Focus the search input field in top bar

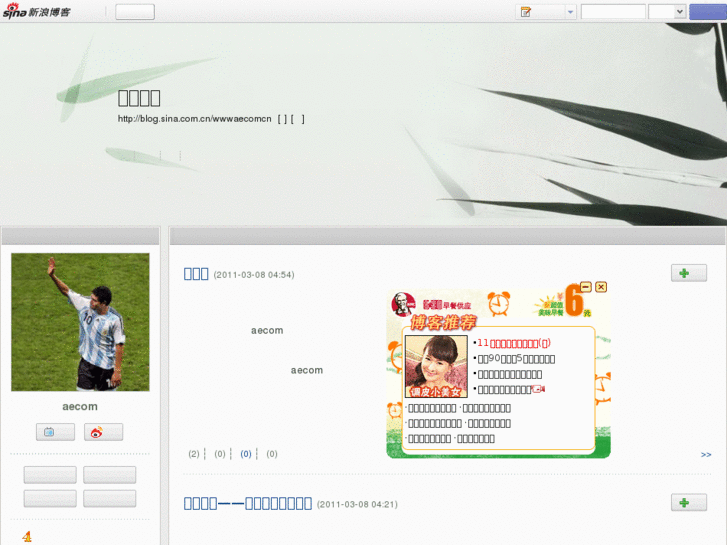click(x=613, y=12)
